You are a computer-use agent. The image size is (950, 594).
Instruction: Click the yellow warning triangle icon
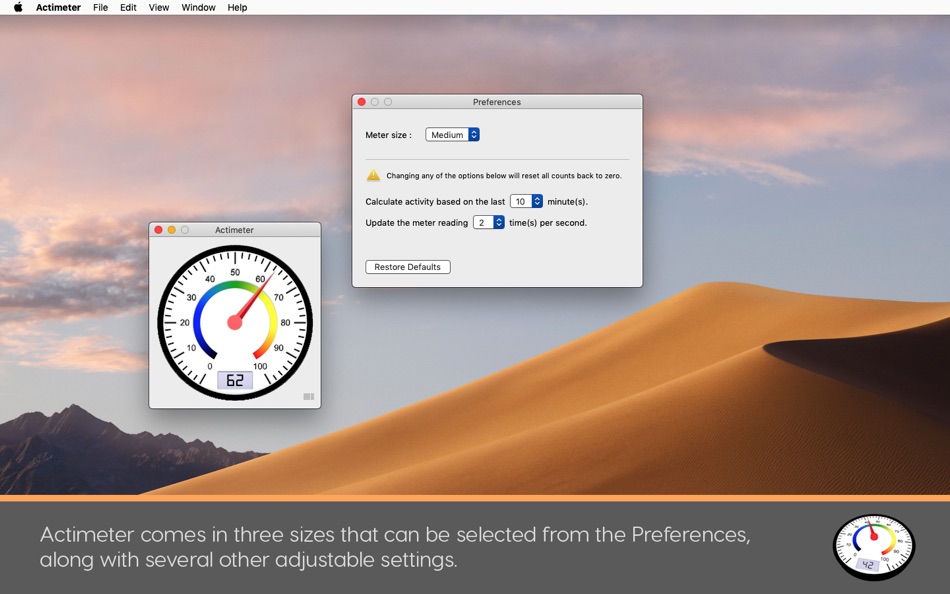click(373, 175)
